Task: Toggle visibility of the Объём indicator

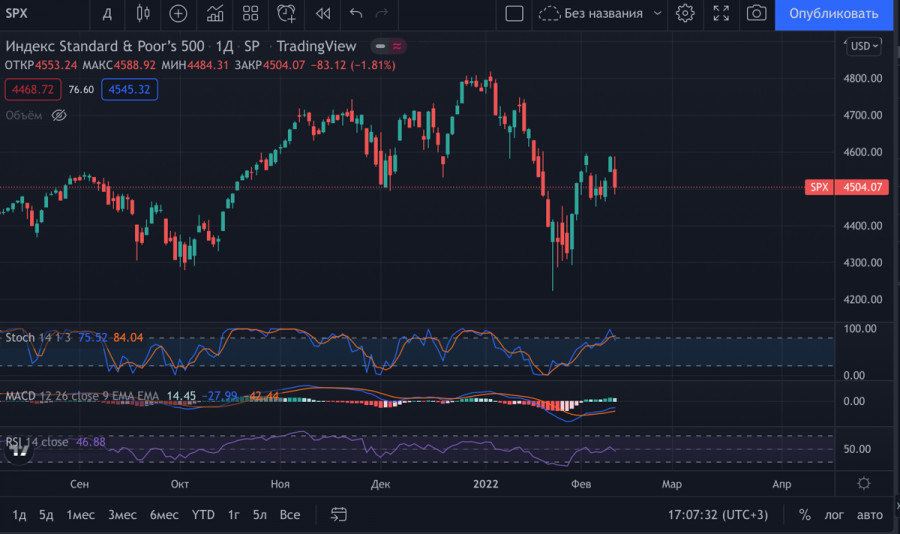Action: [x=59, y=115]
